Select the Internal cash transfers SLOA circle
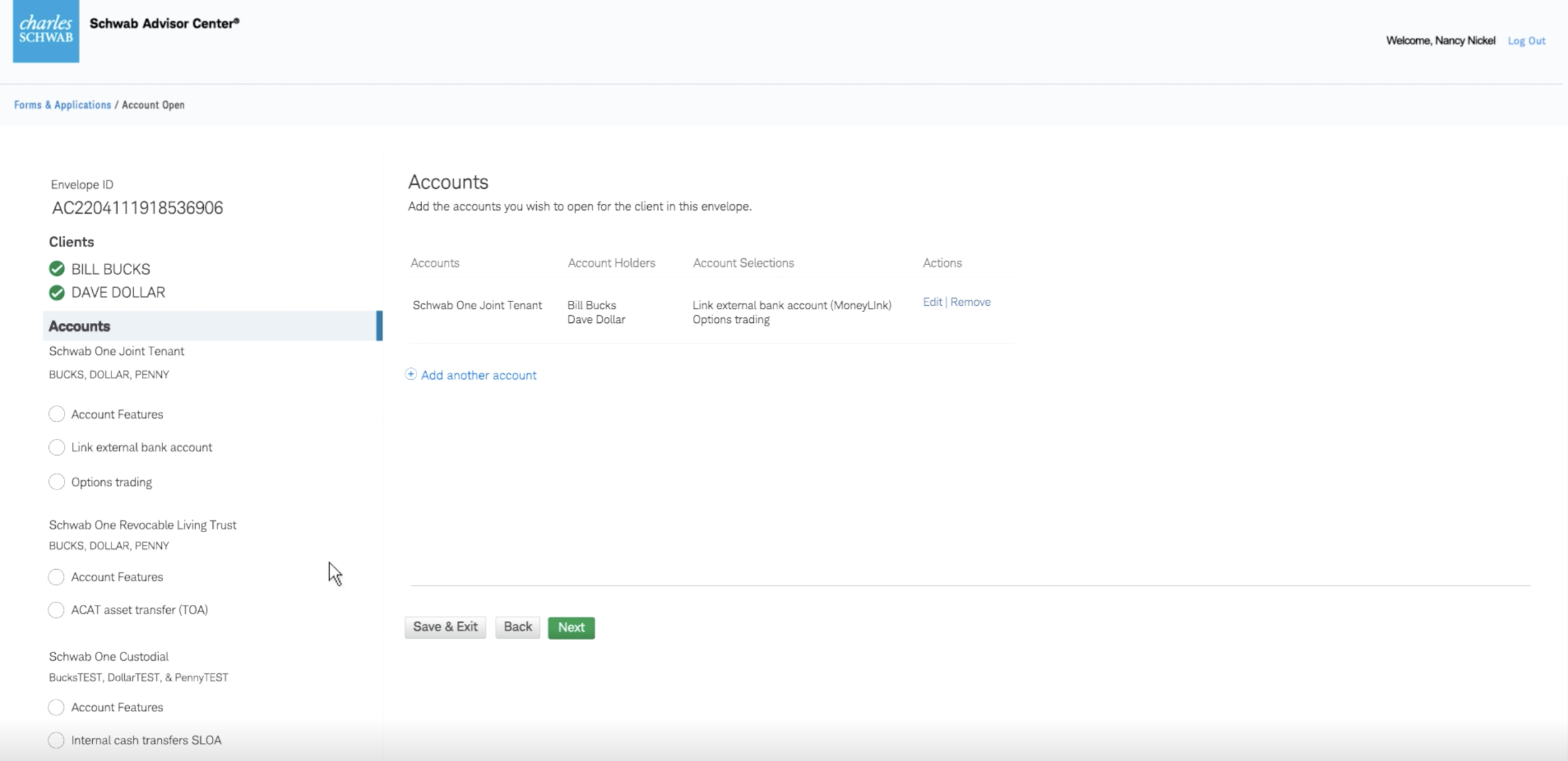This screenshot has height=761, width=1568. click(56, 740)
